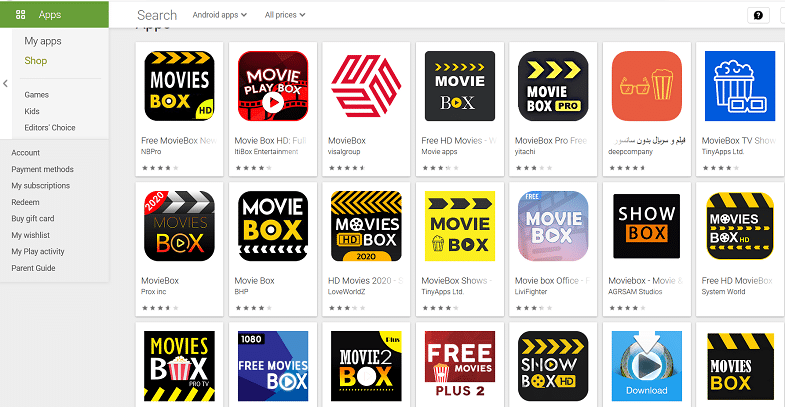Go to My apps
This screenshot has height=407, width=785.
(x=43, y=41)
